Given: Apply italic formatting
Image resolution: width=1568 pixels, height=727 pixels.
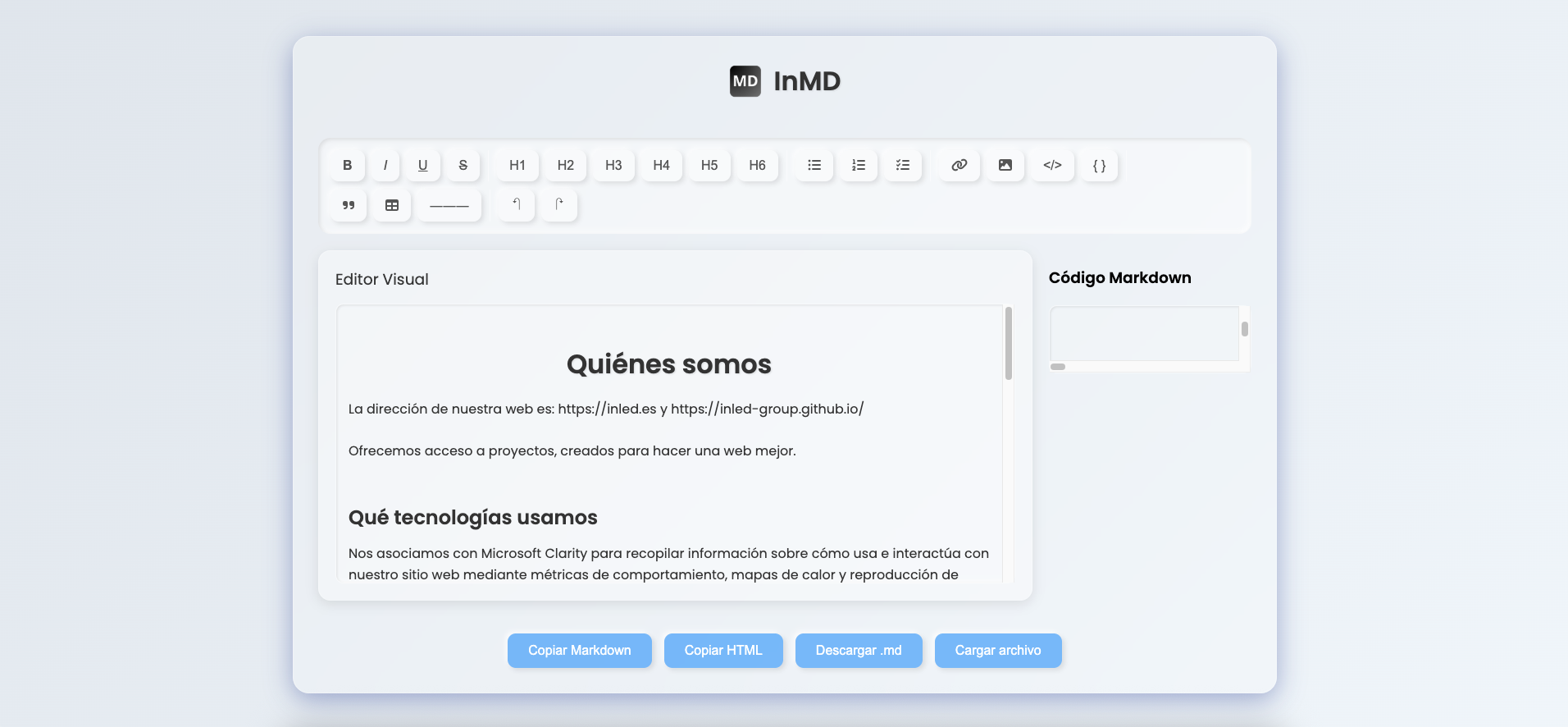Looking at the screenshot, I should coord(385,165).
